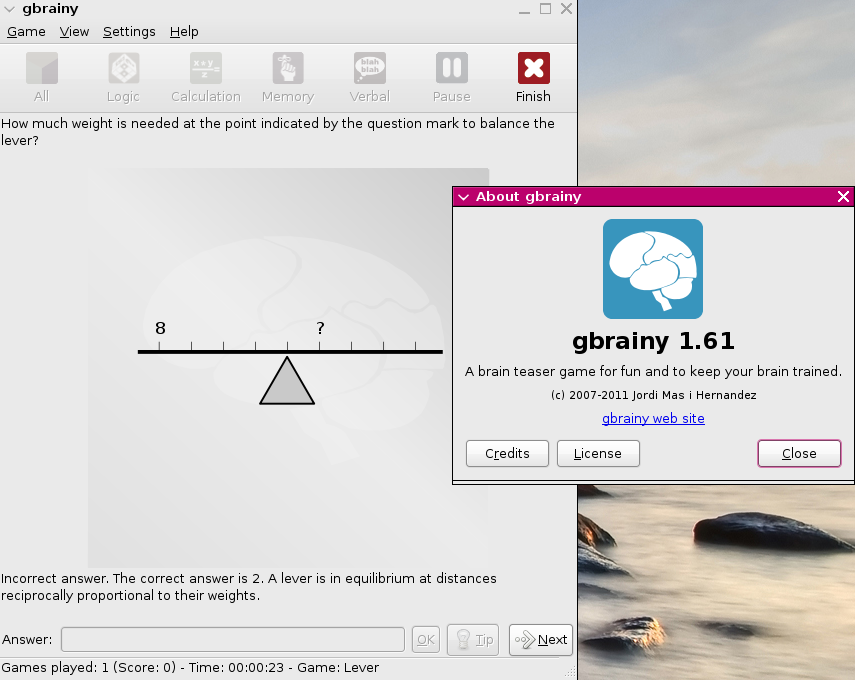Choose the Memory trainer icon
The width and height of the screenshot is (855, 680).
pyautogui.click(x=287, y=78)
